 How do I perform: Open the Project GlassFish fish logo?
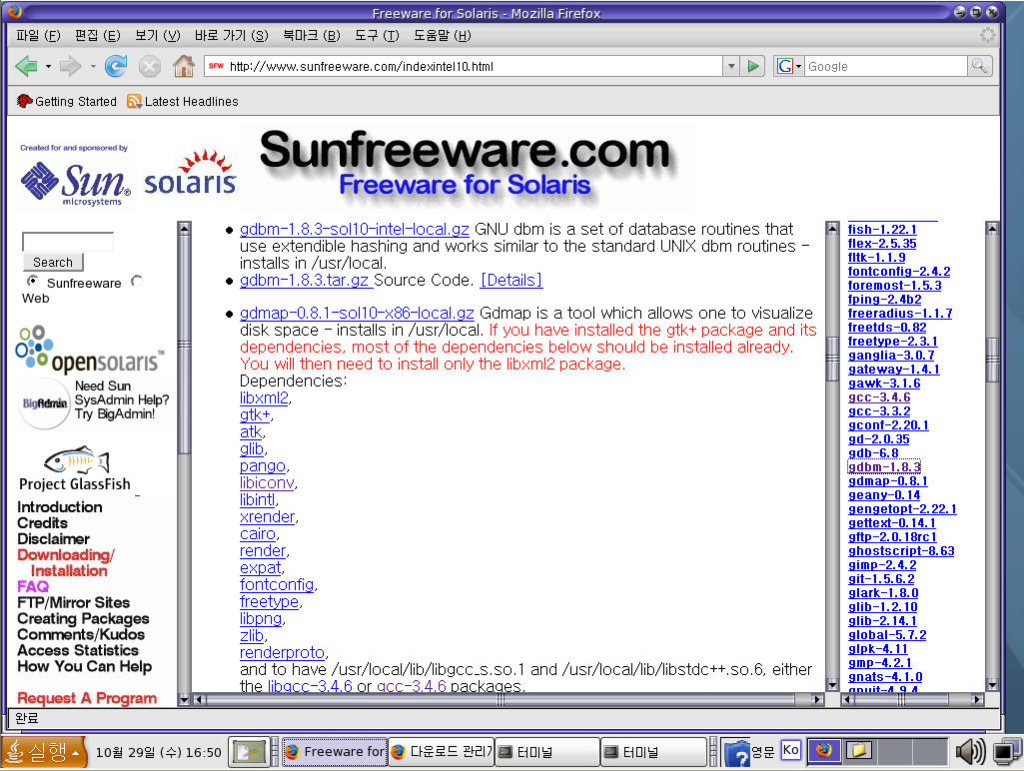tap(76, 462)
